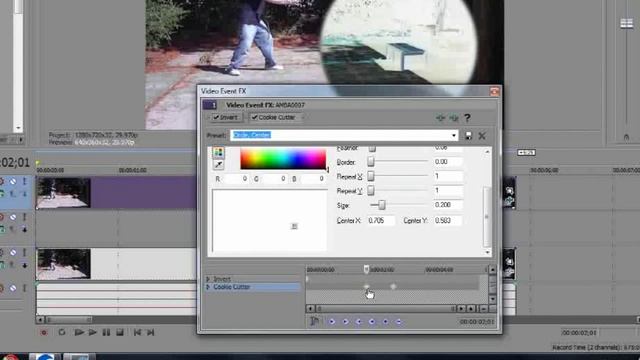Click the Windows Start orb on the taskbar
The image size is (640, 360).
10,357
